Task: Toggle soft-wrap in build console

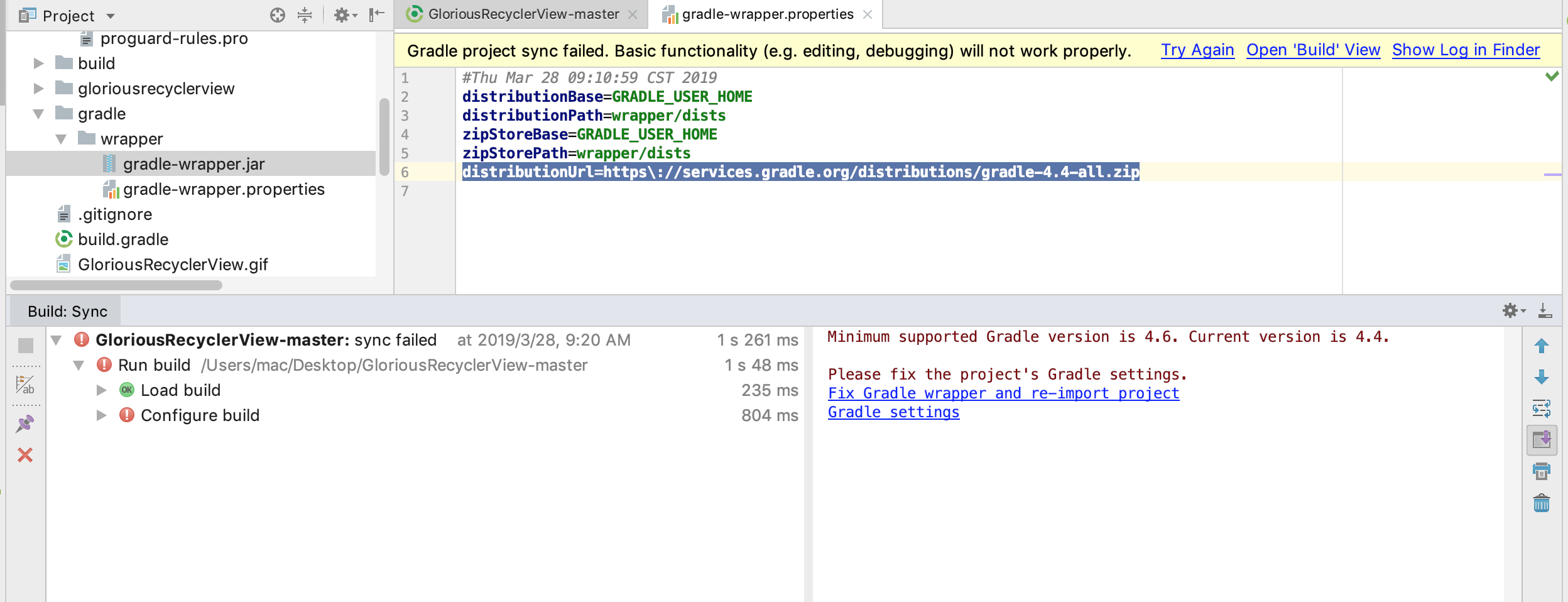Action: pos(1542,409)
